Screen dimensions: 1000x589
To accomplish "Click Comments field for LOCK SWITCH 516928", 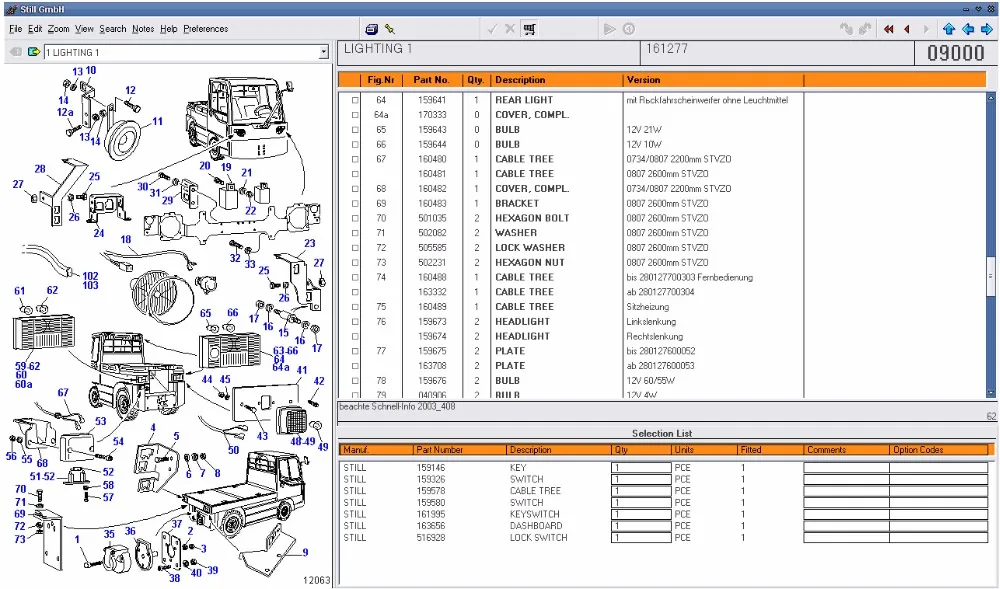I will click(846, 538).
